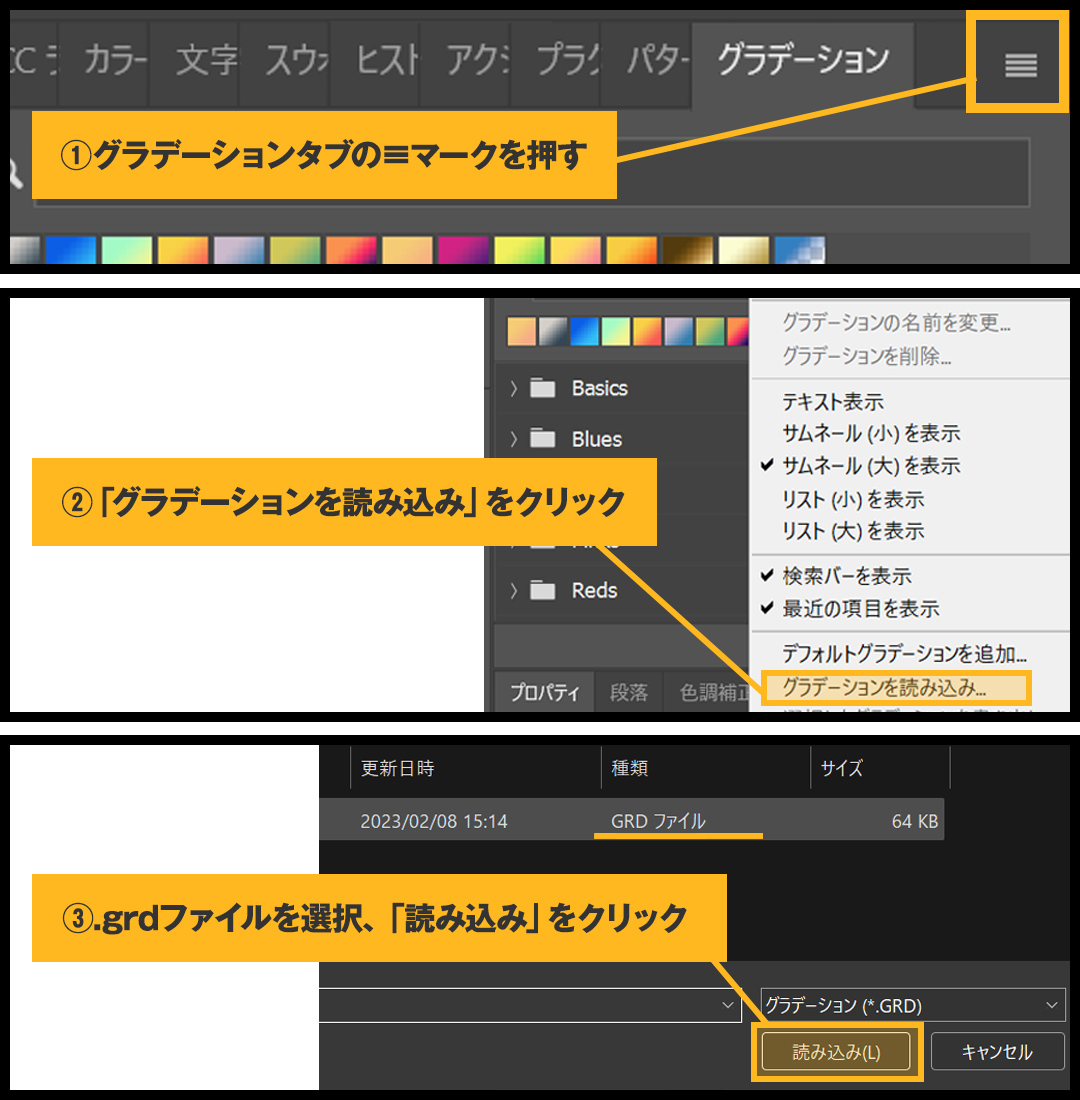Sort files by 更新日時 column header
1080x1100 pixels.
(397, 768)
